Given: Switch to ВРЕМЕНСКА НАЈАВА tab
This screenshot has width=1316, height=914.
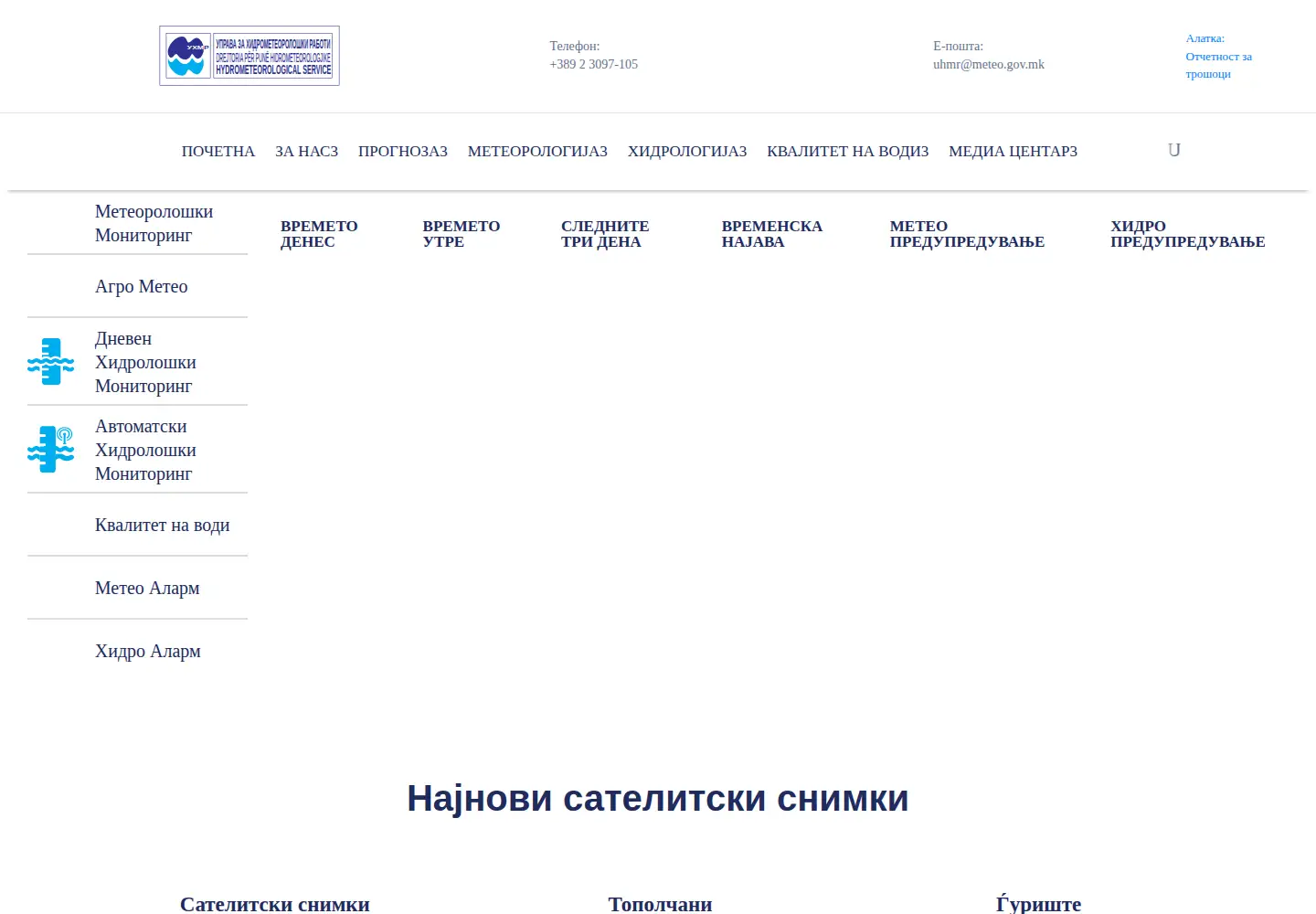Looking at the screenshot, I should (x=772, y=234).
